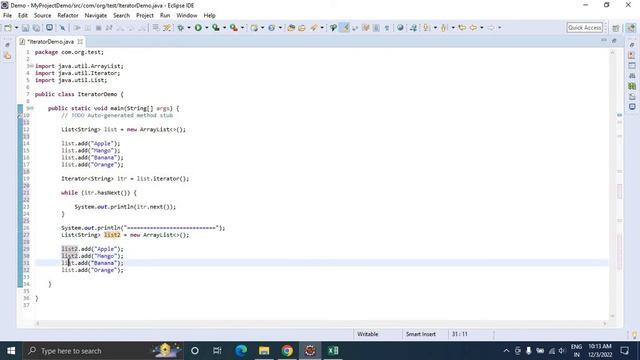Click the taskbar search box
Viewport: 640px width, 360px height.
click(103, 351)
